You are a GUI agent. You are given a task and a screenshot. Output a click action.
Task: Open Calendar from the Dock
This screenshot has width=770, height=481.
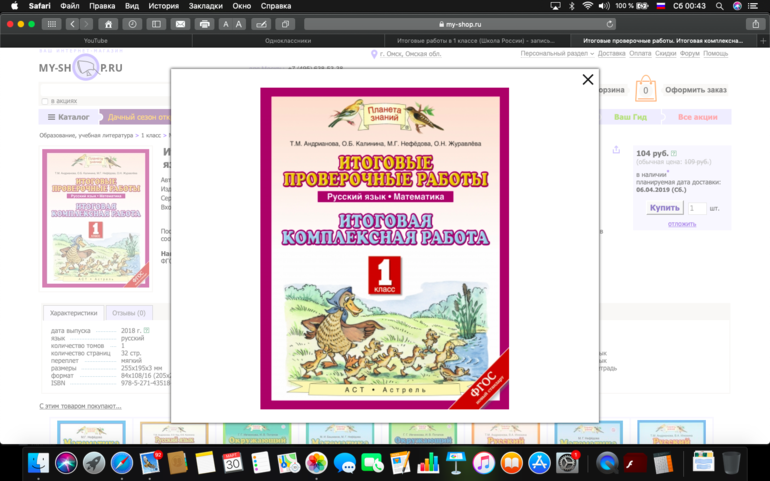(x=233, y=463)
